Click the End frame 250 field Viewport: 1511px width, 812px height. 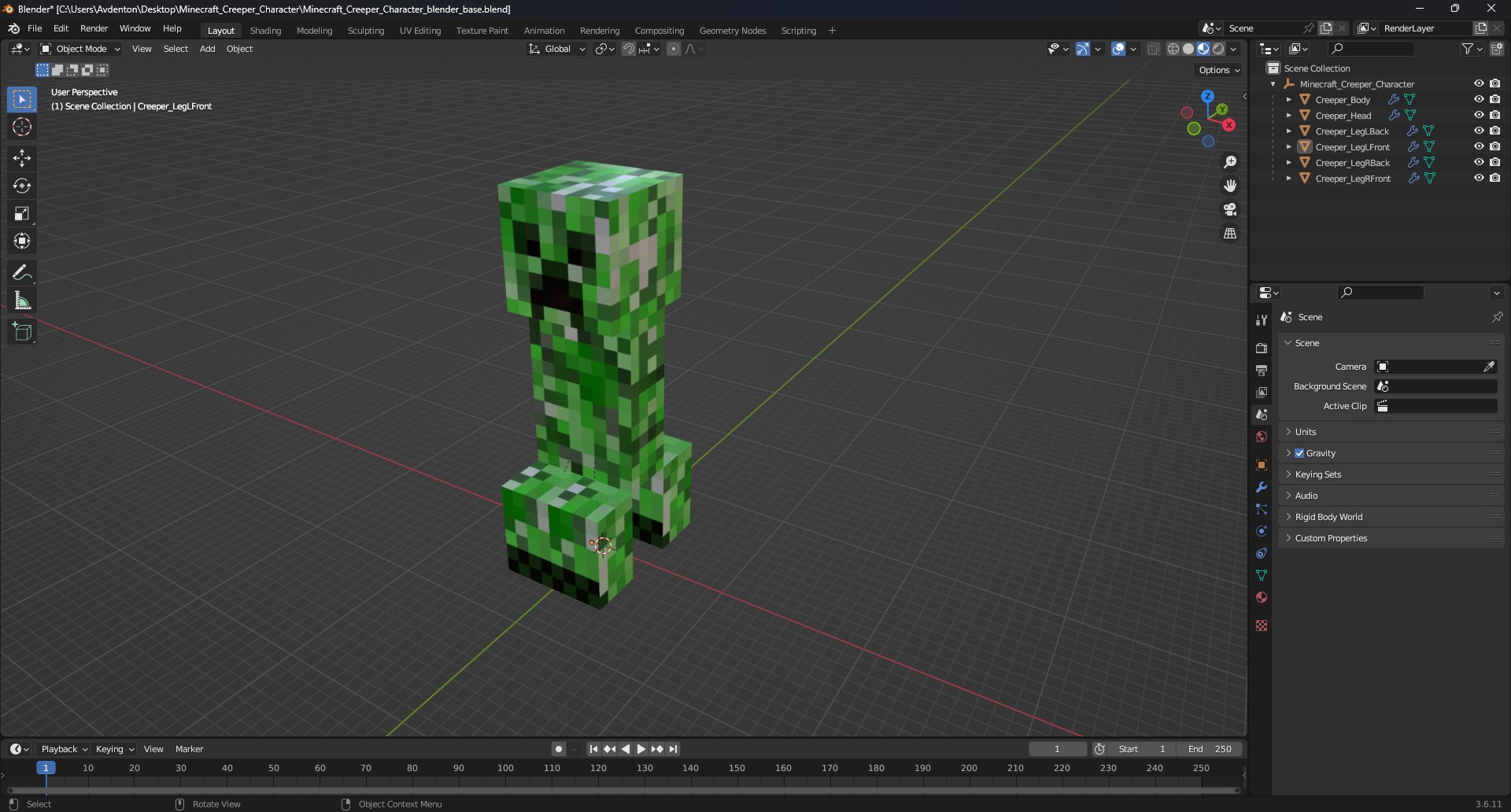tap(1210, 749)
